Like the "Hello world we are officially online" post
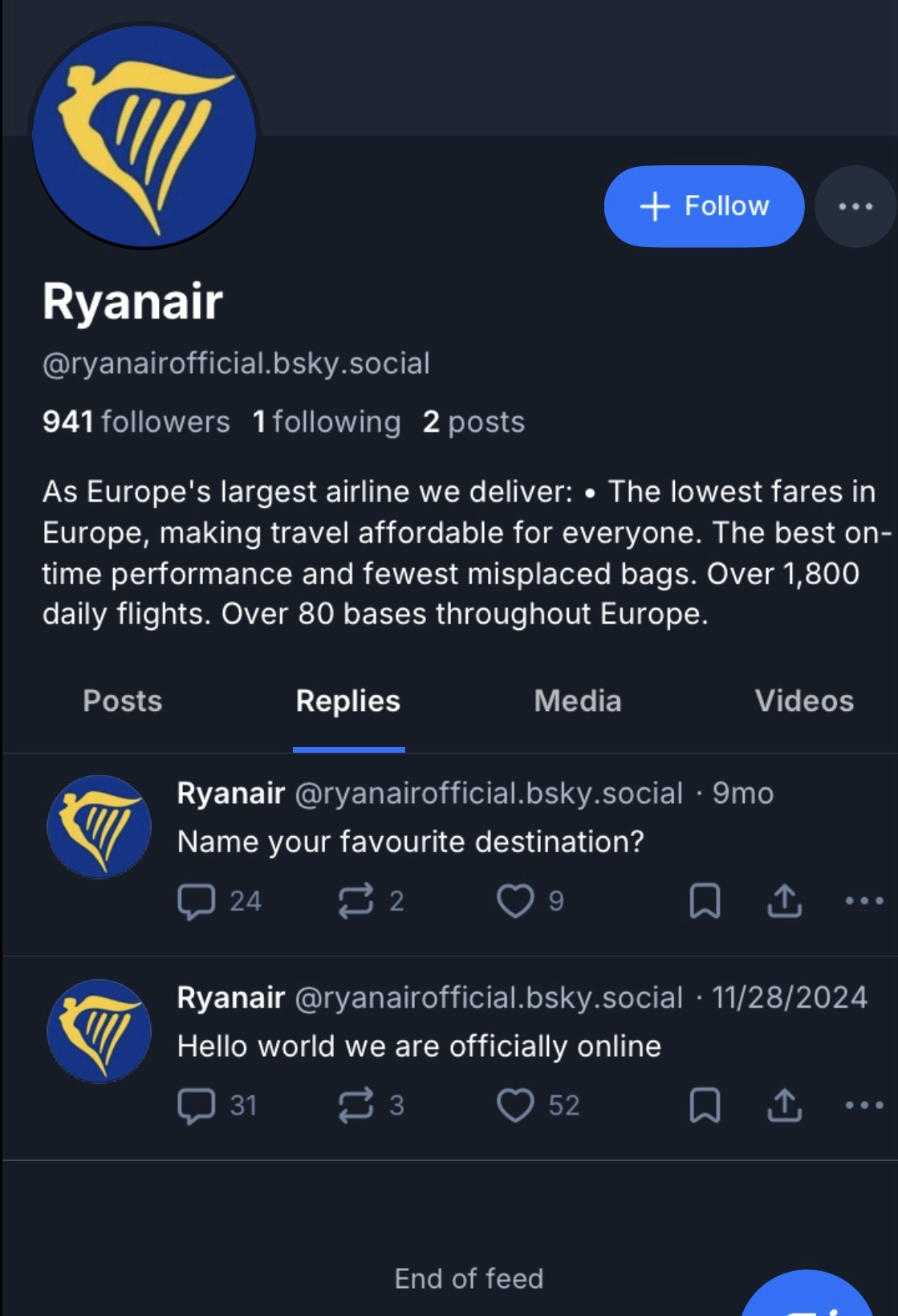The width and height of the screenshot is (898, 1316). tap(515, 1106)
